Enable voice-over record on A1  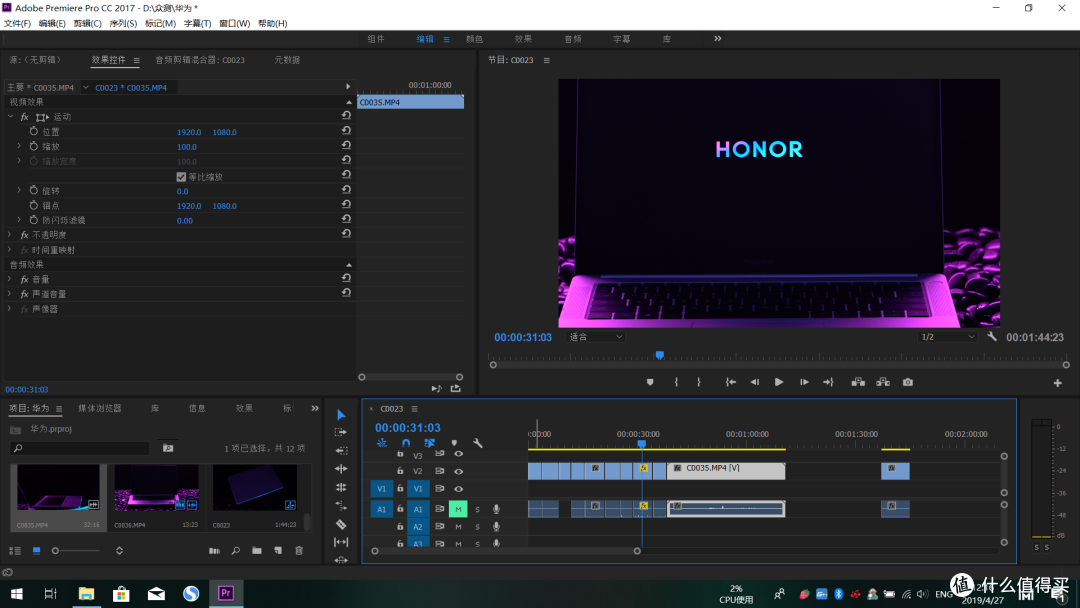496,510
